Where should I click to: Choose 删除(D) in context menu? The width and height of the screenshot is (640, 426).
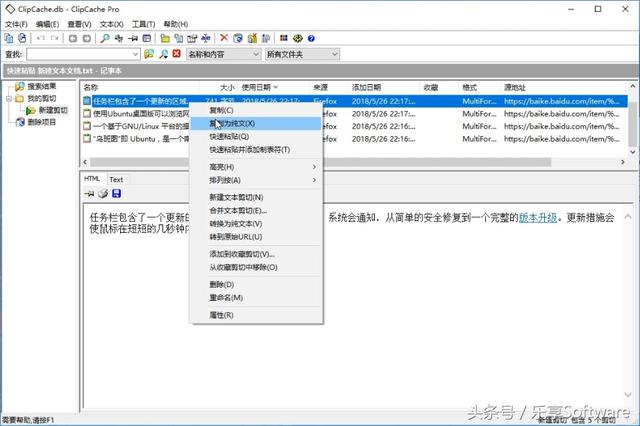[256, 284]
